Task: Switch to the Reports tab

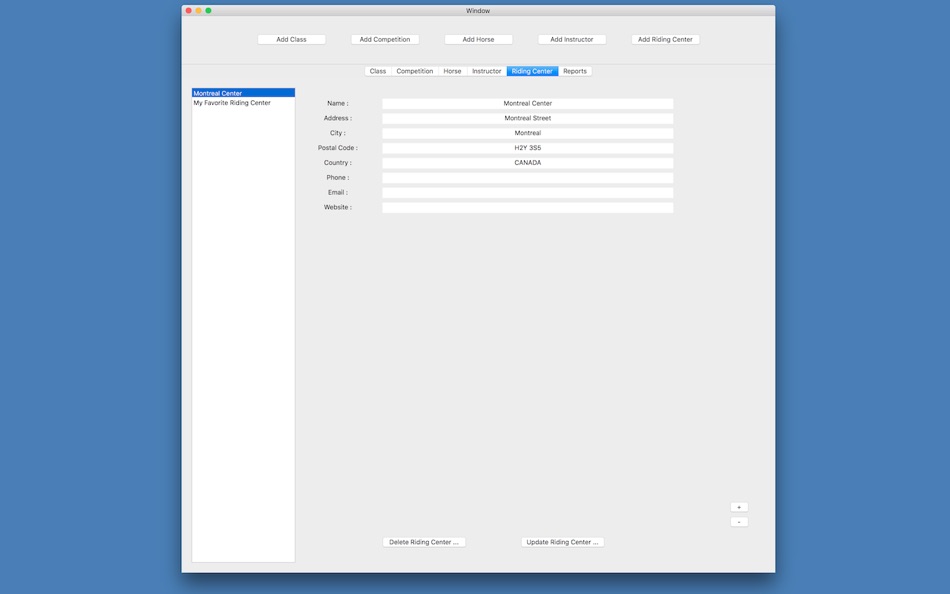Action: click(x=575, y=71)
